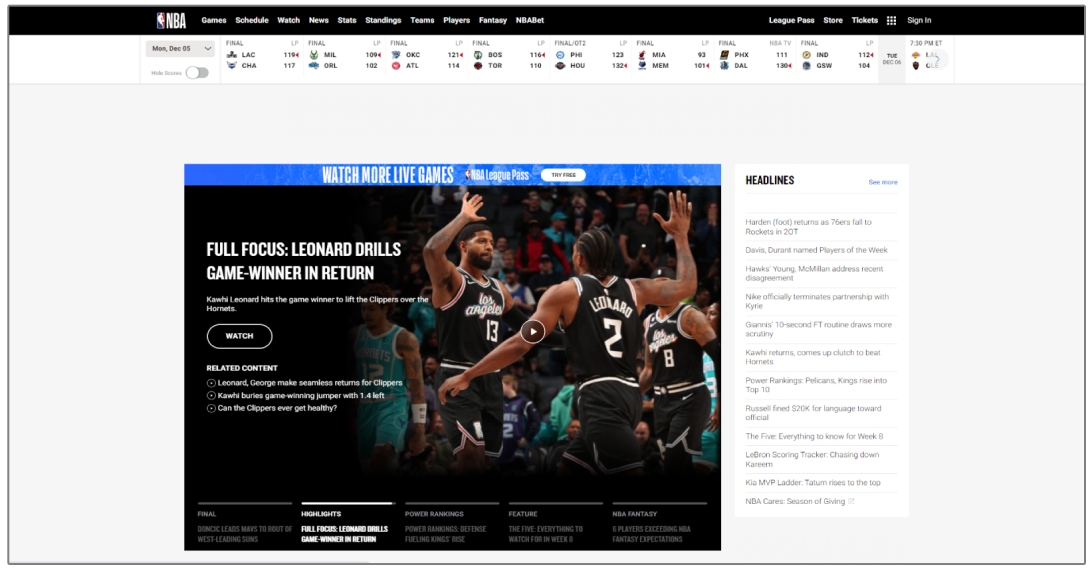Click play icon beside 'Kawhi buries game-winning jumper'
The width and height of the screenshot is (1090, 569).
pos(211,395)
